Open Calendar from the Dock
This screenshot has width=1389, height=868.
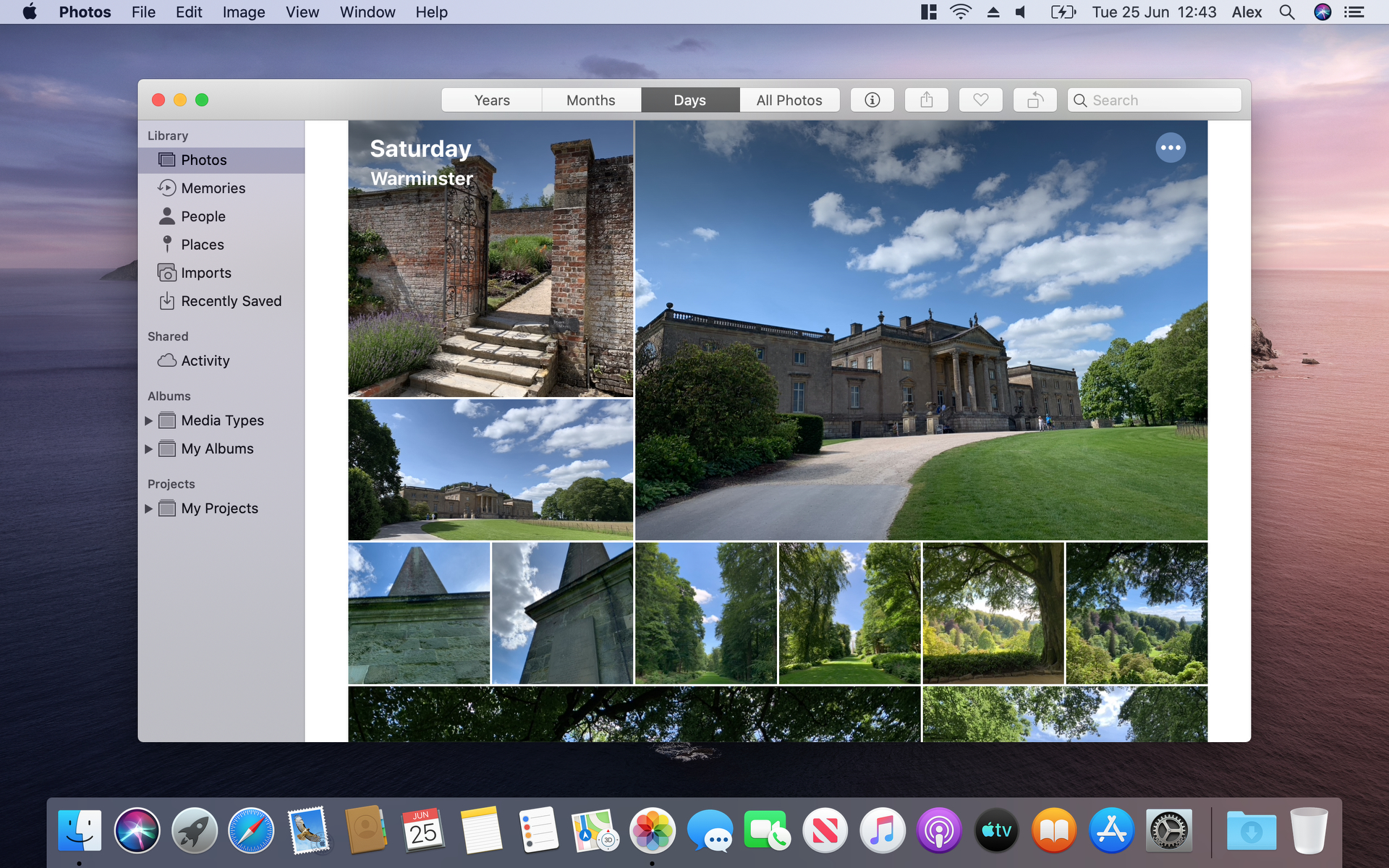423,830
